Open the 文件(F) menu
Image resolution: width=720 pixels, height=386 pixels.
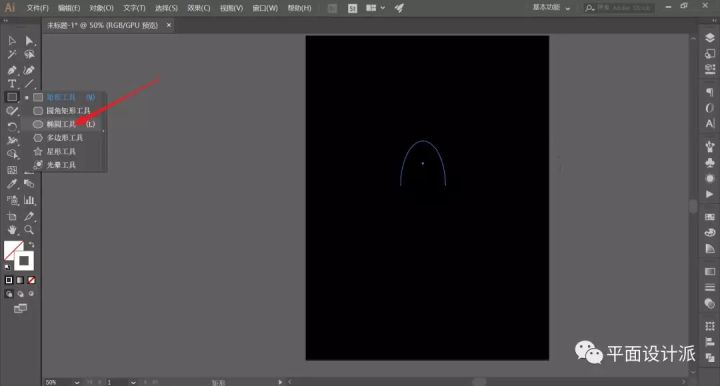[37, 8]
